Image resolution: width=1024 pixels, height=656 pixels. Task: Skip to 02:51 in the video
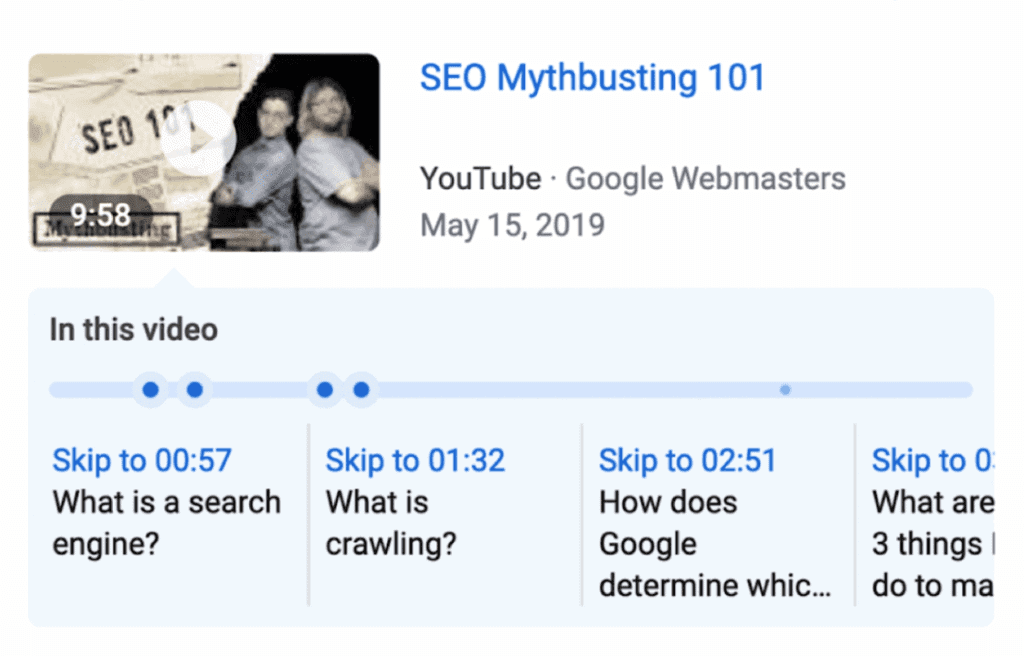coord(688,460)
